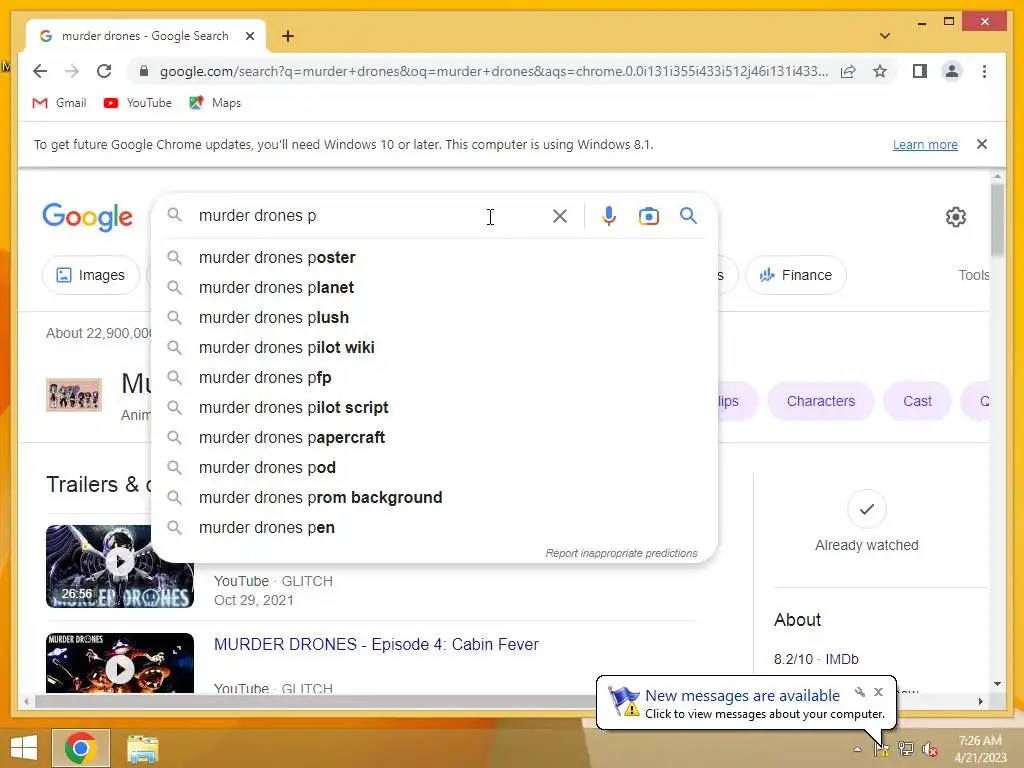1024x768 pixels.
Task: Click the network tray icon
Action: point(906,749)
